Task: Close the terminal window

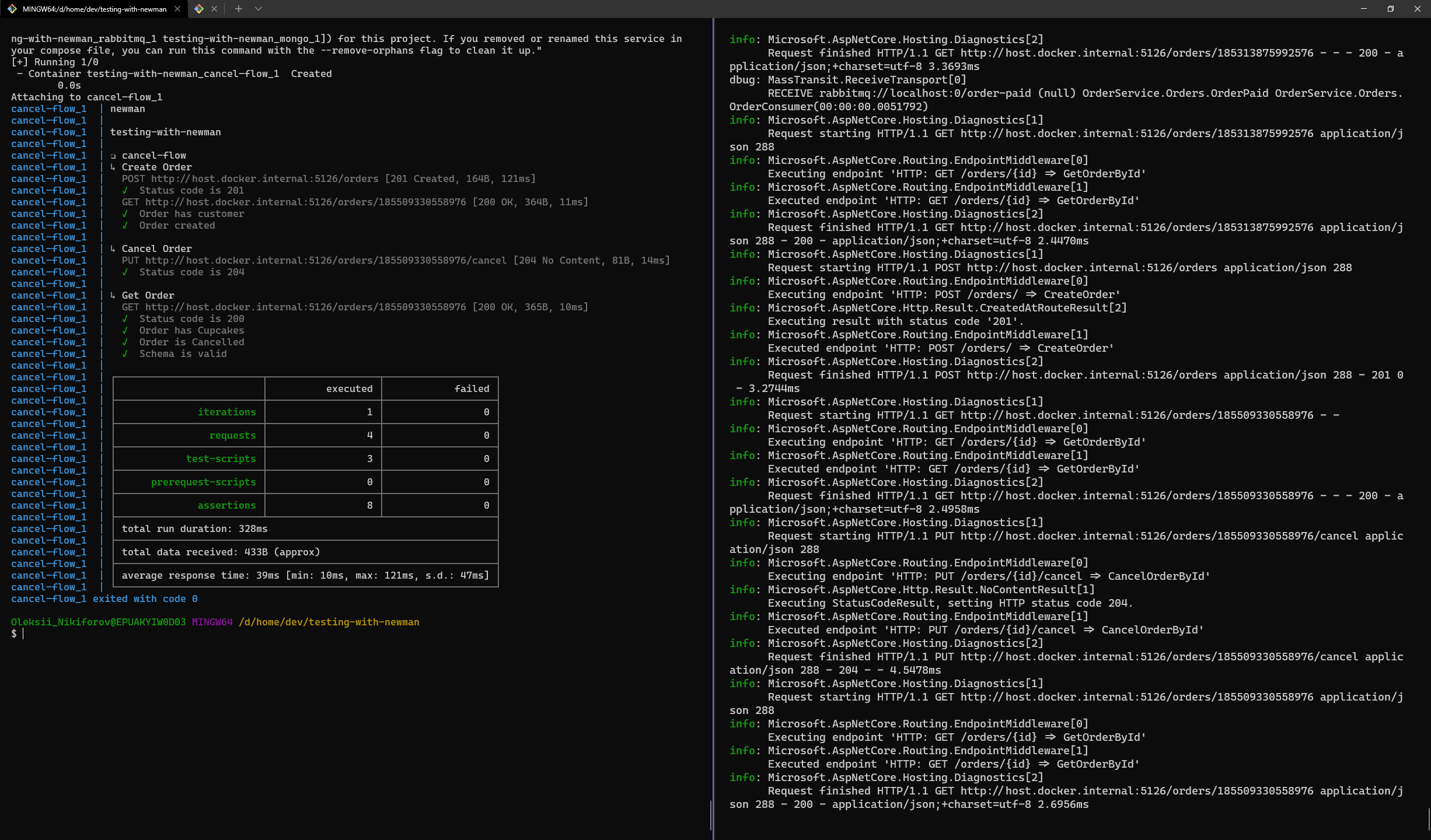Action: tap(1418, 9)
